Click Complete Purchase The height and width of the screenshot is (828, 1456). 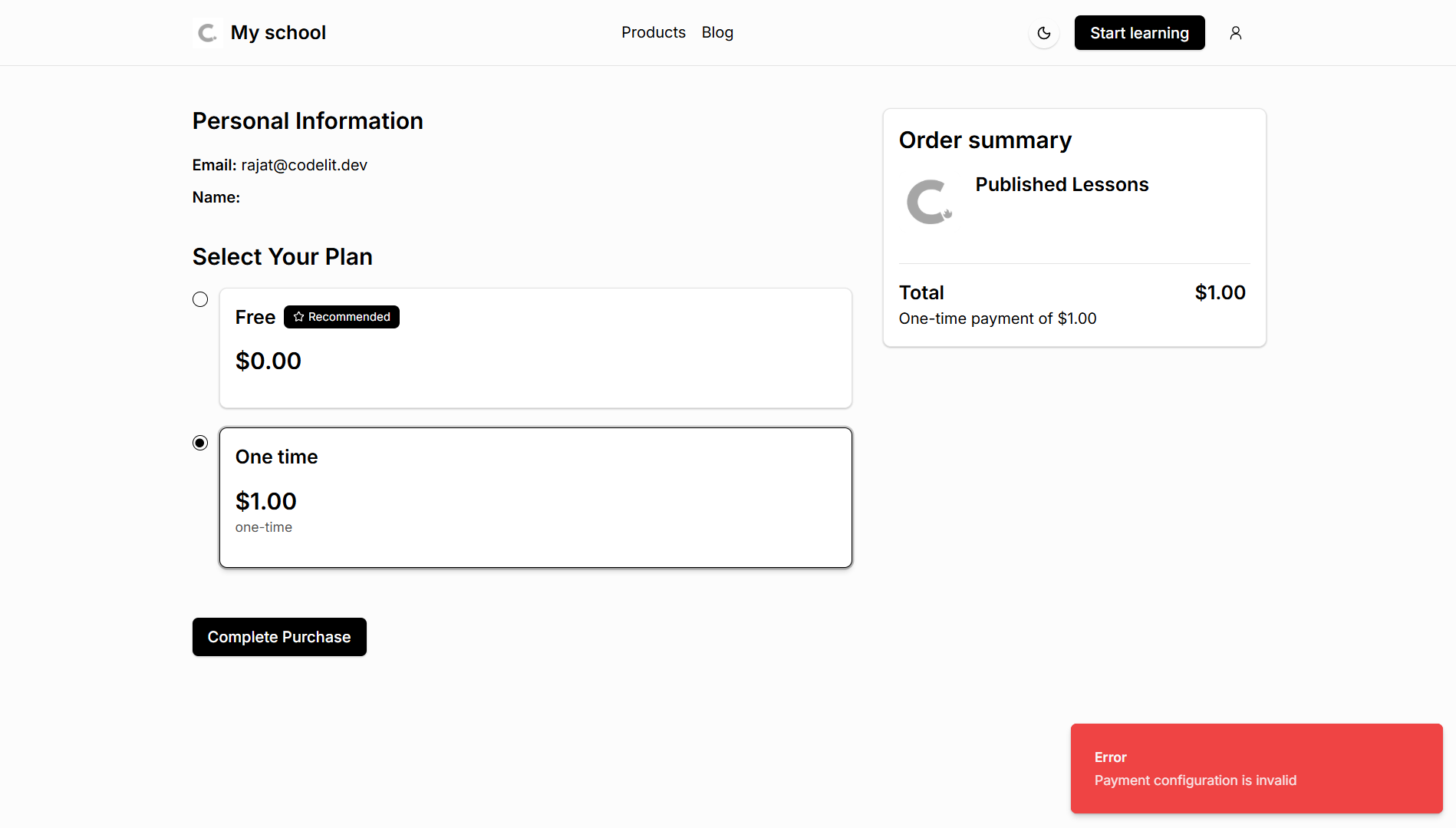278,637
